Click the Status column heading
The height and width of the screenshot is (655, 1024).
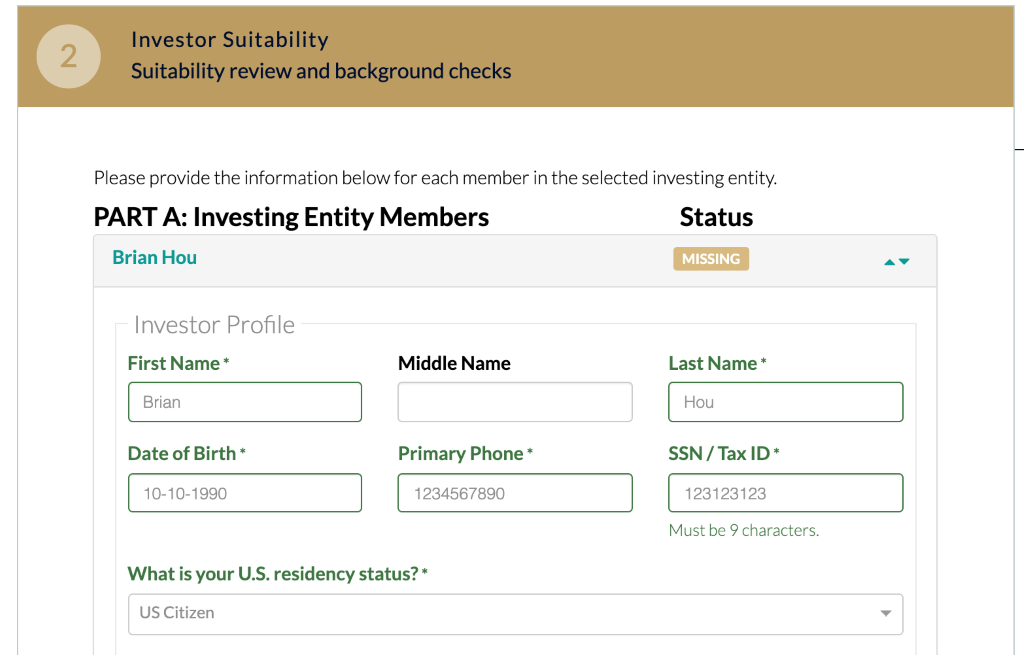[x=716, y=217]
